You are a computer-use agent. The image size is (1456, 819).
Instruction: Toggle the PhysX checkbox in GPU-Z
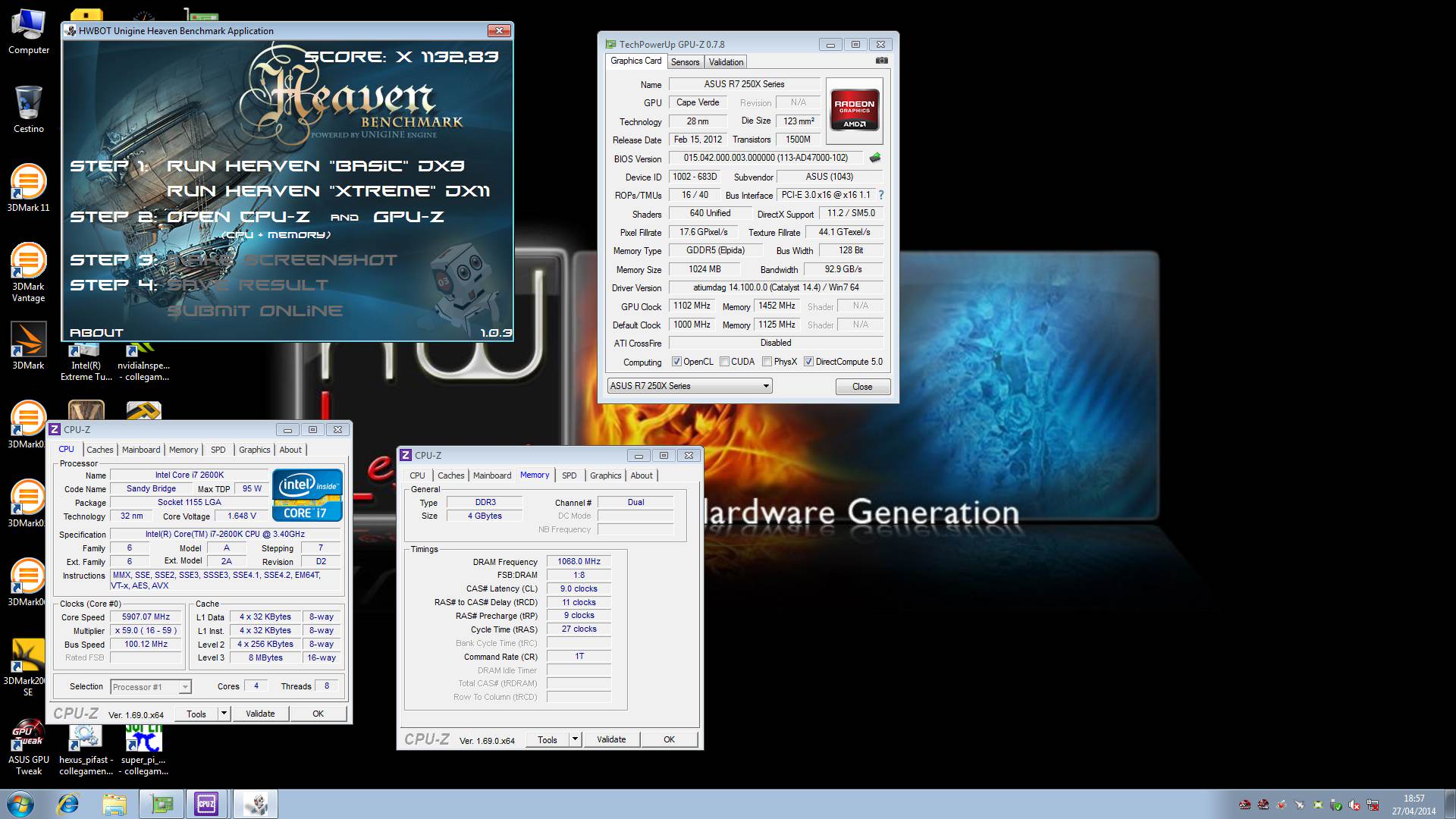(767, 362)
